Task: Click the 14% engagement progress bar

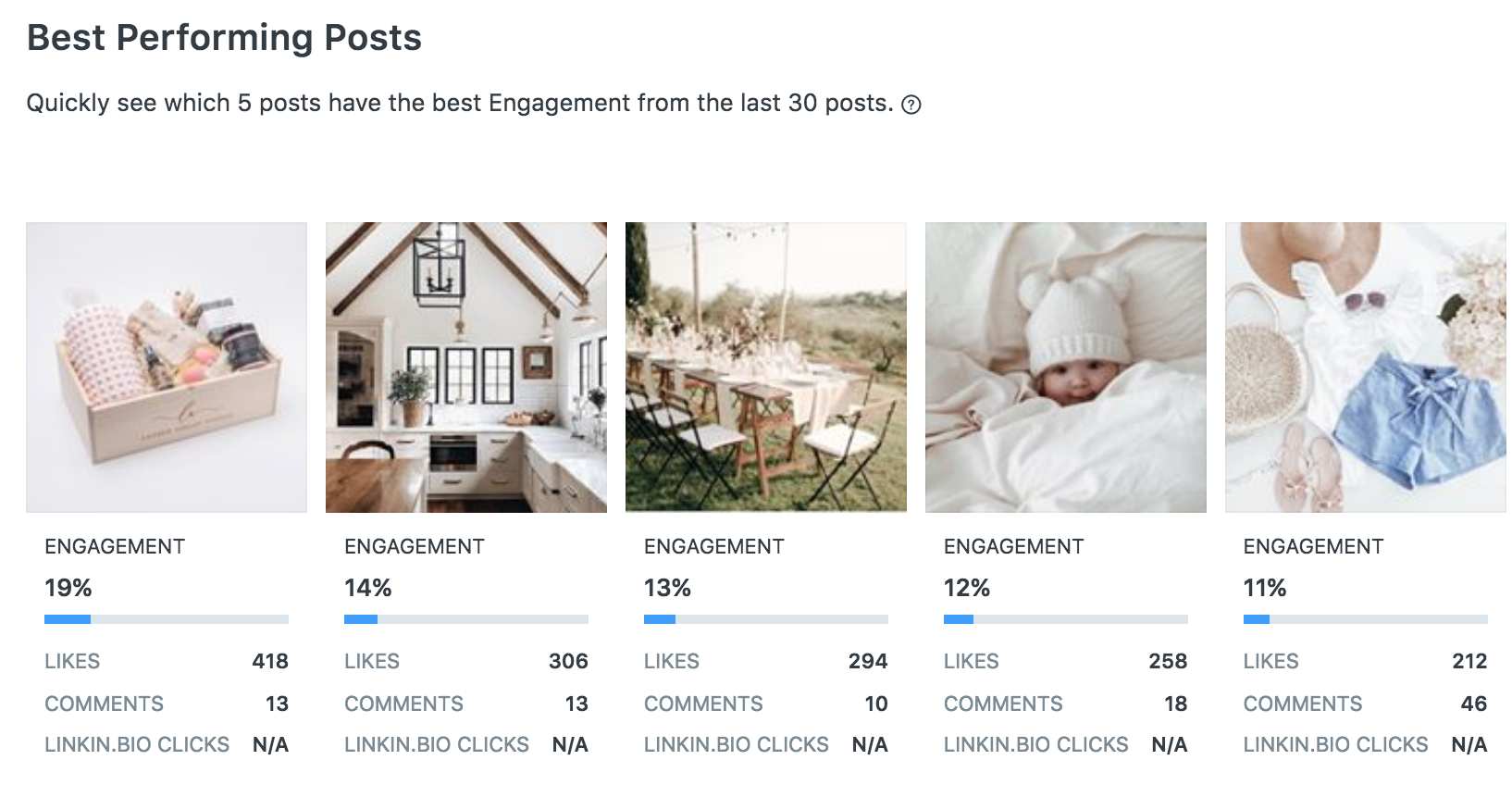Action: (x=466, y=619)
